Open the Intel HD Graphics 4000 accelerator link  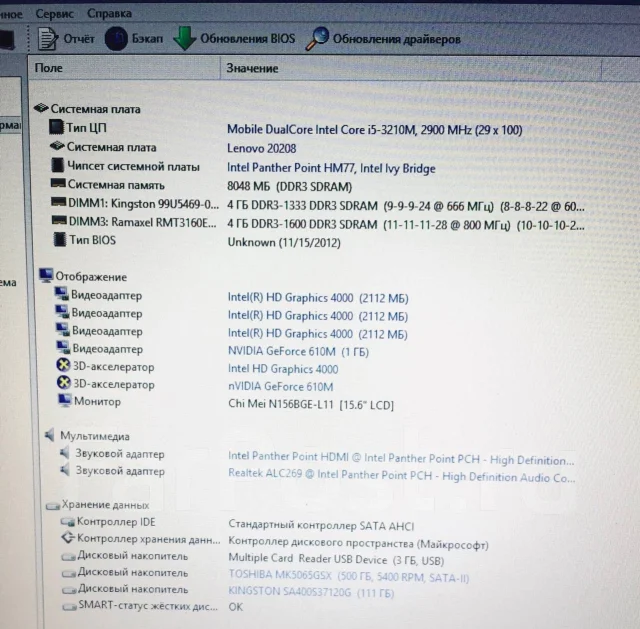(x=283, y=369)
